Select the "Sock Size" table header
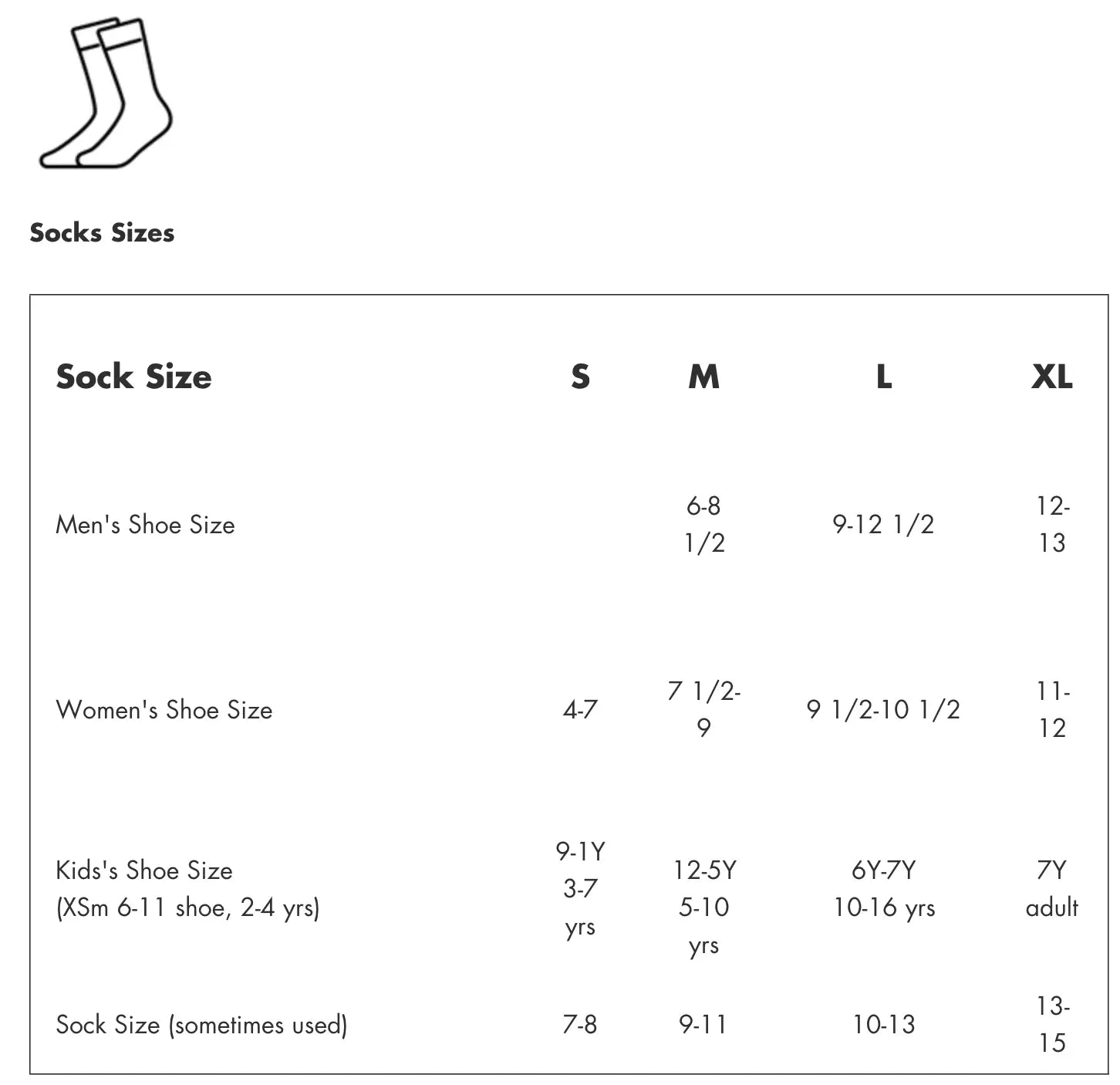 click(133, 377)
